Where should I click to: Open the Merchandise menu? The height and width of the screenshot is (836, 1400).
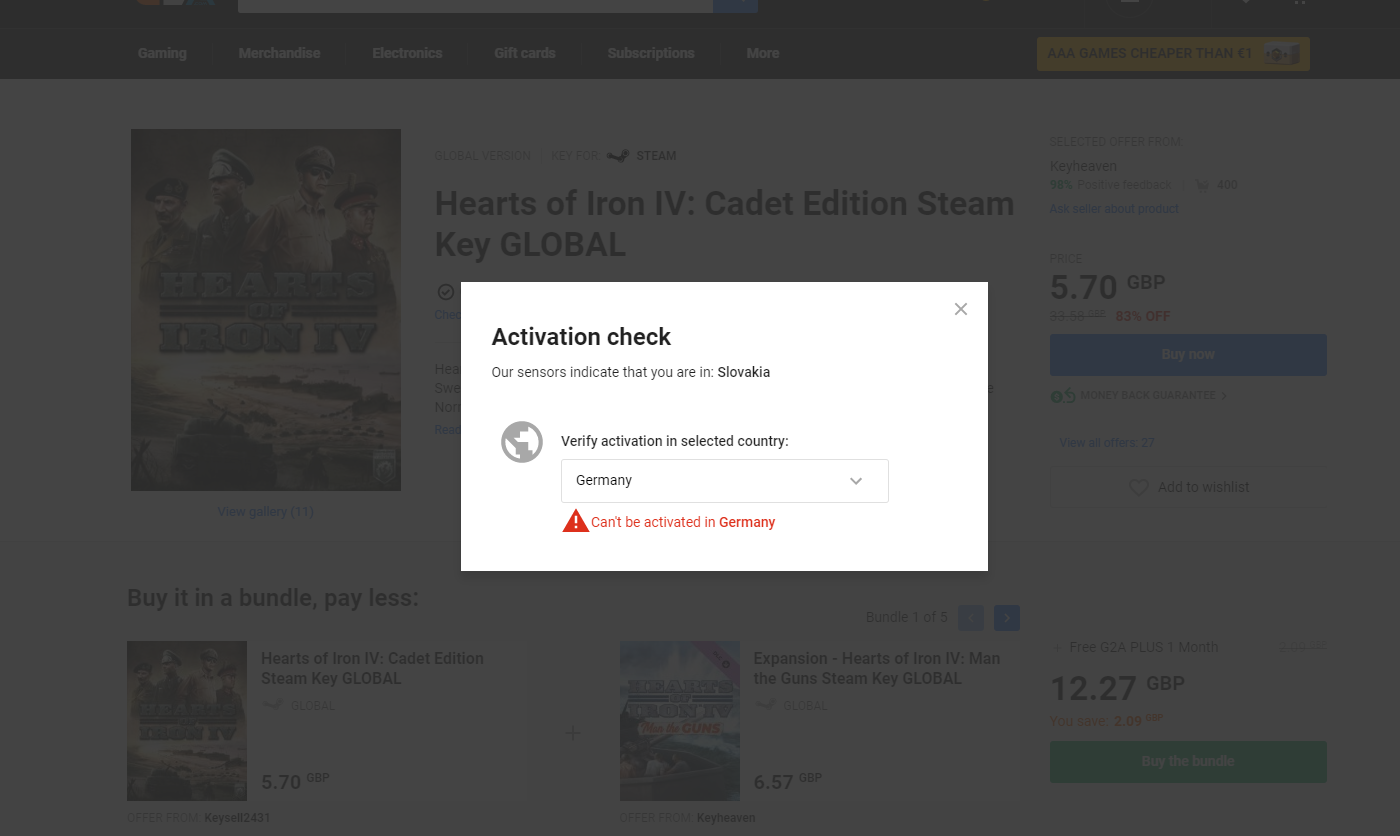pos(279,53)
